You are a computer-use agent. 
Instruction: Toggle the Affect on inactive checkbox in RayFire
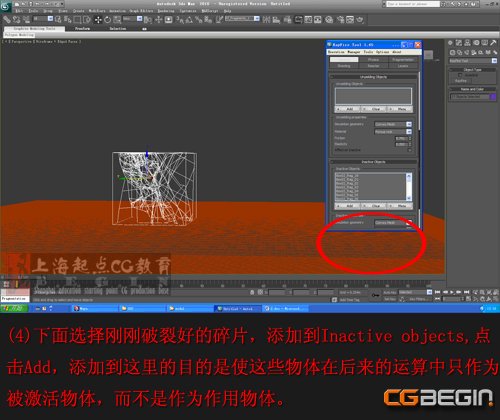(x=409, y=150)
